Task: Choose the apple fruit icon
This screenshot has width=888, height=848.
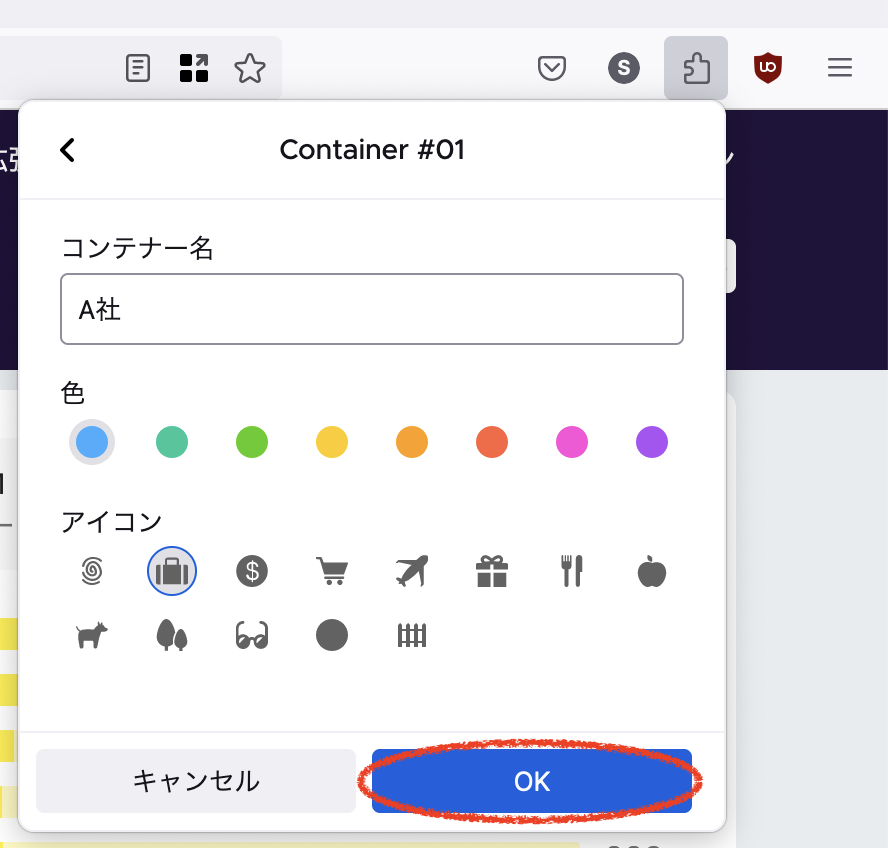Action: (652, 572)
